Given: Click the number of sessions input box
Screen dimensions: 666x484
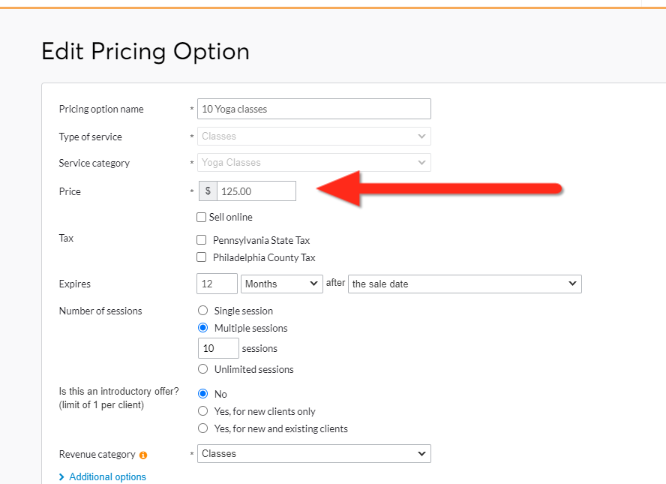Looking at the screenshot, I should [x=219, y=348].
